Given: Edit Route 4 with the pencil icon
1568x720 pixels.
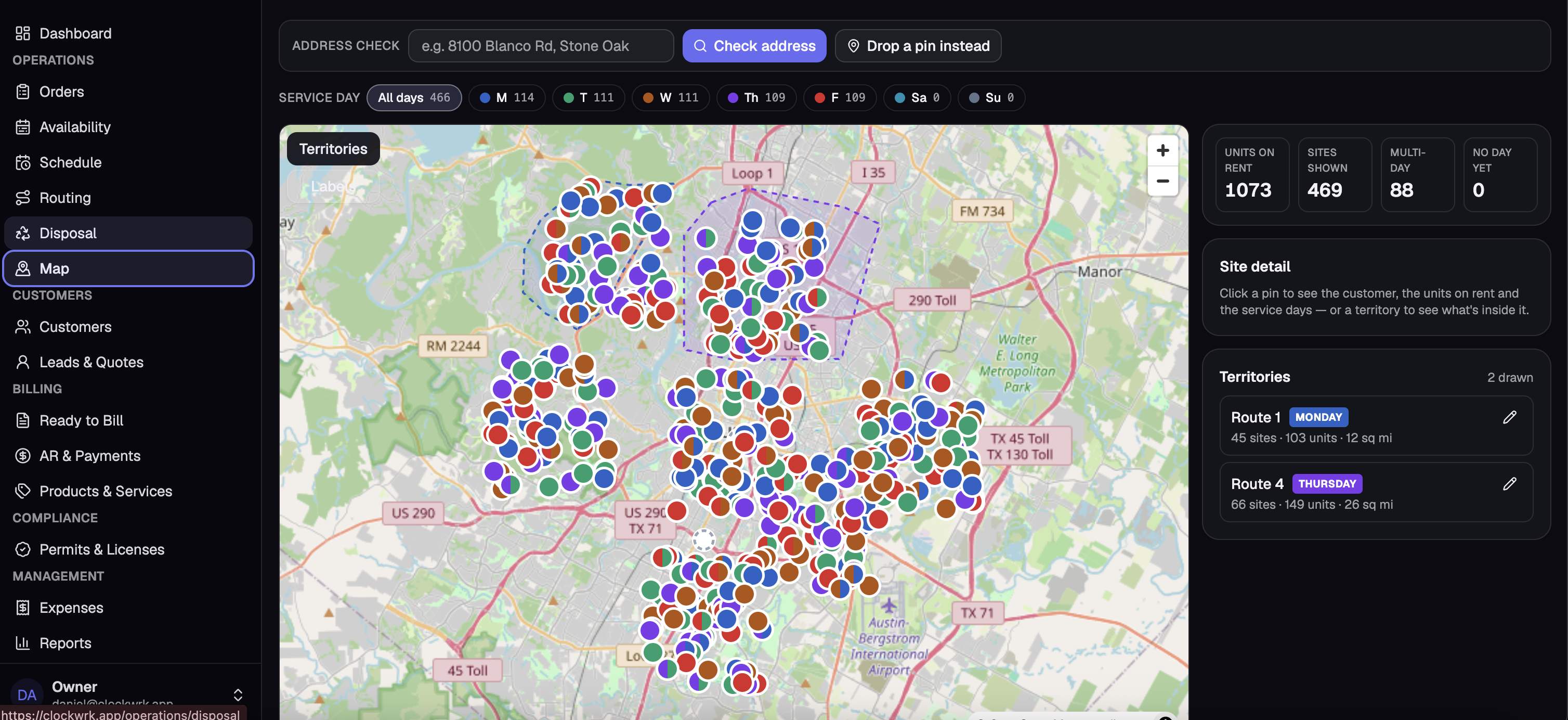Looking at the screenshot, I should pyautogui.click(x=1510, y=484).
